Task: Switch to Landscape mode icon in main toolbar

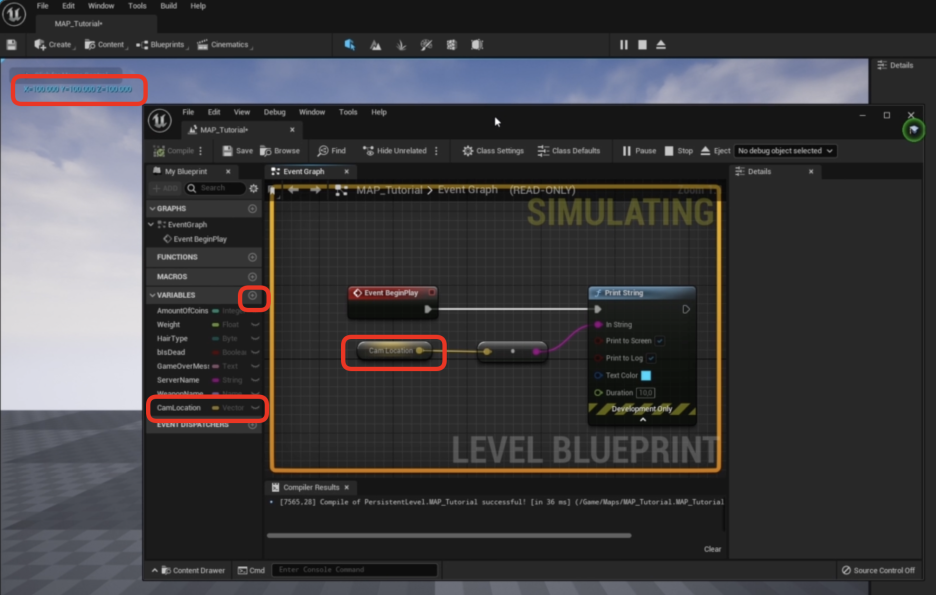Action: click(375, 45)
